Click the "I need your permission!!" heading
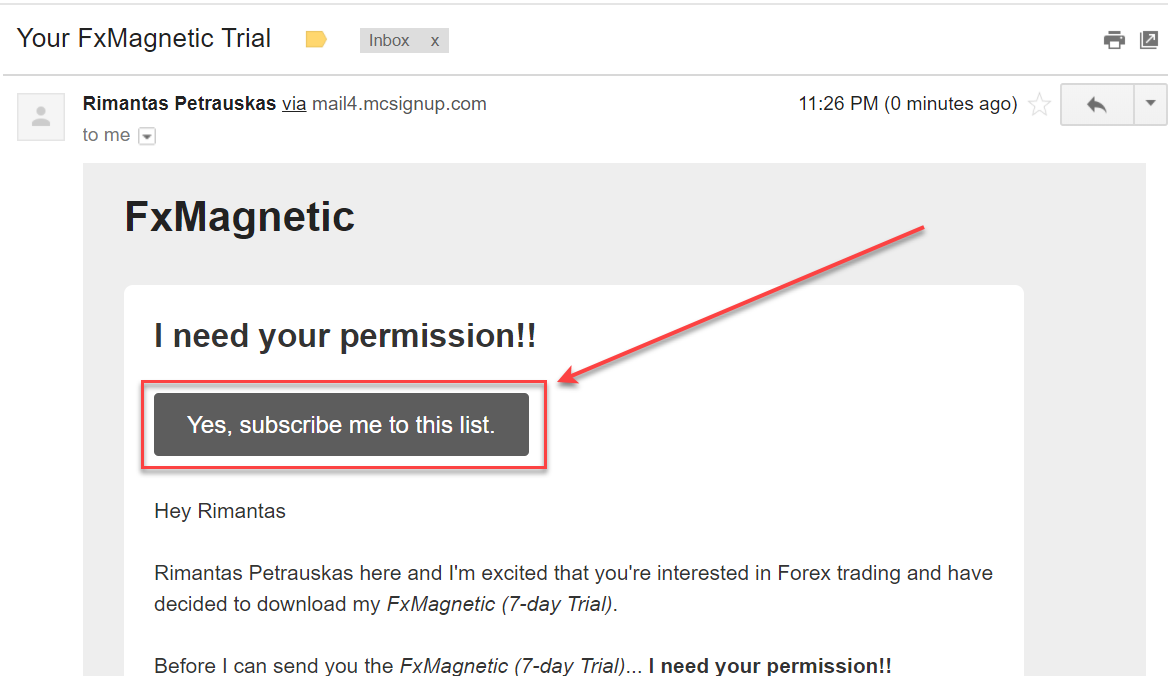1168x676 pixels. click(x=345, y=336)
